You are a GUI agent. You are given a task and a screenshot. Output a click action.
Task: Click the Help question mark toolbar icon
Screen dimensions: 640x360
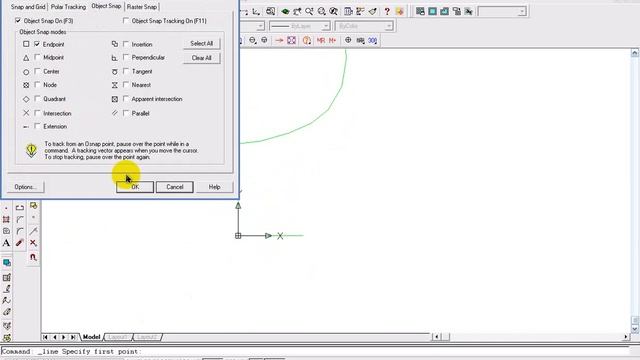pyautogui.click(x=387, y=11)
